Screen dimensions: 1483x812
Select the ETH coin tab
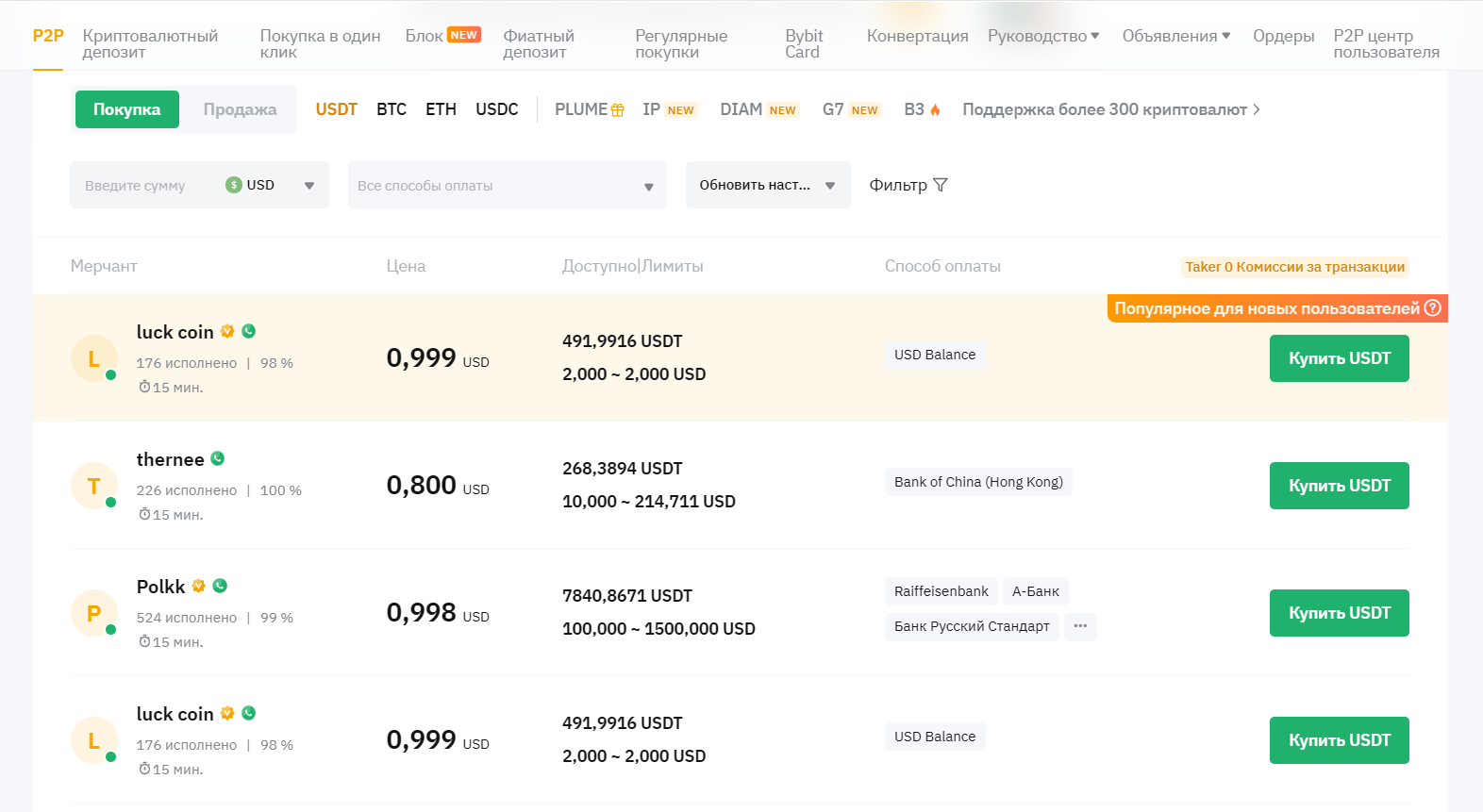[x=441, y=109]
